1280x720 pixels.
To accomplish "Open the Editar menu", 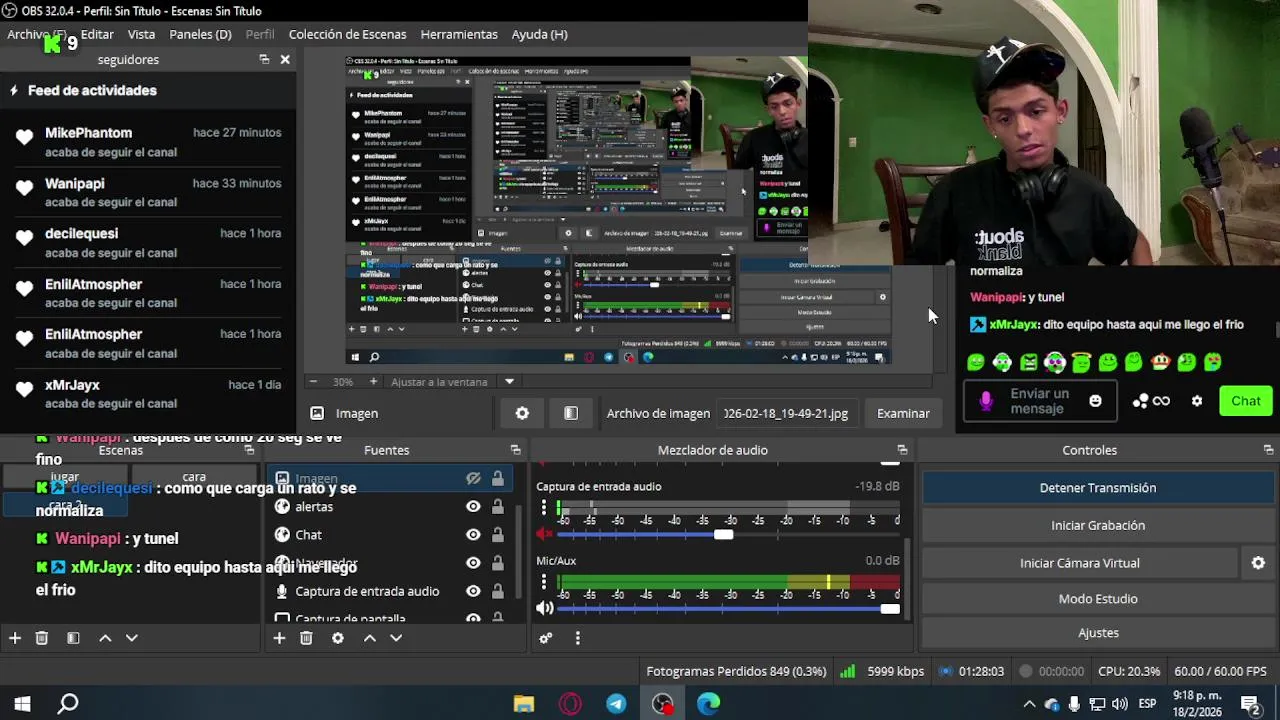I will pyautogui.click(x=97, y=34).
